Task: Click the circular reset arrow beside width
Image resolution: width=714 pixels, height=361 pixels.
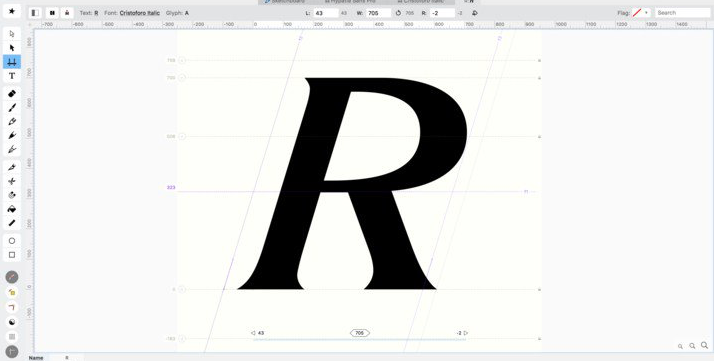Action: tap(398, 13)
